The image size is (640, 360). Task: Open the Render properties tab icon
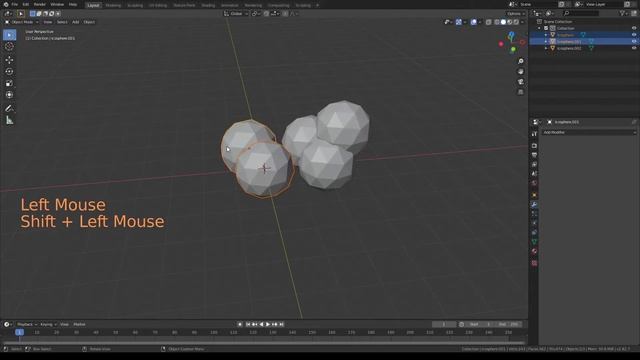(534, 146)
